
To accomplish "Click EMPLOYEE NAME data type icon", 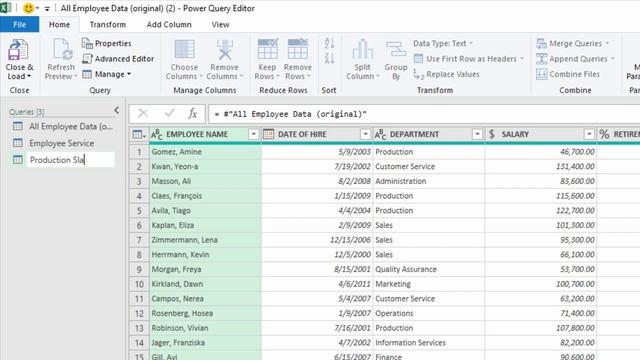I will [157, 134].
